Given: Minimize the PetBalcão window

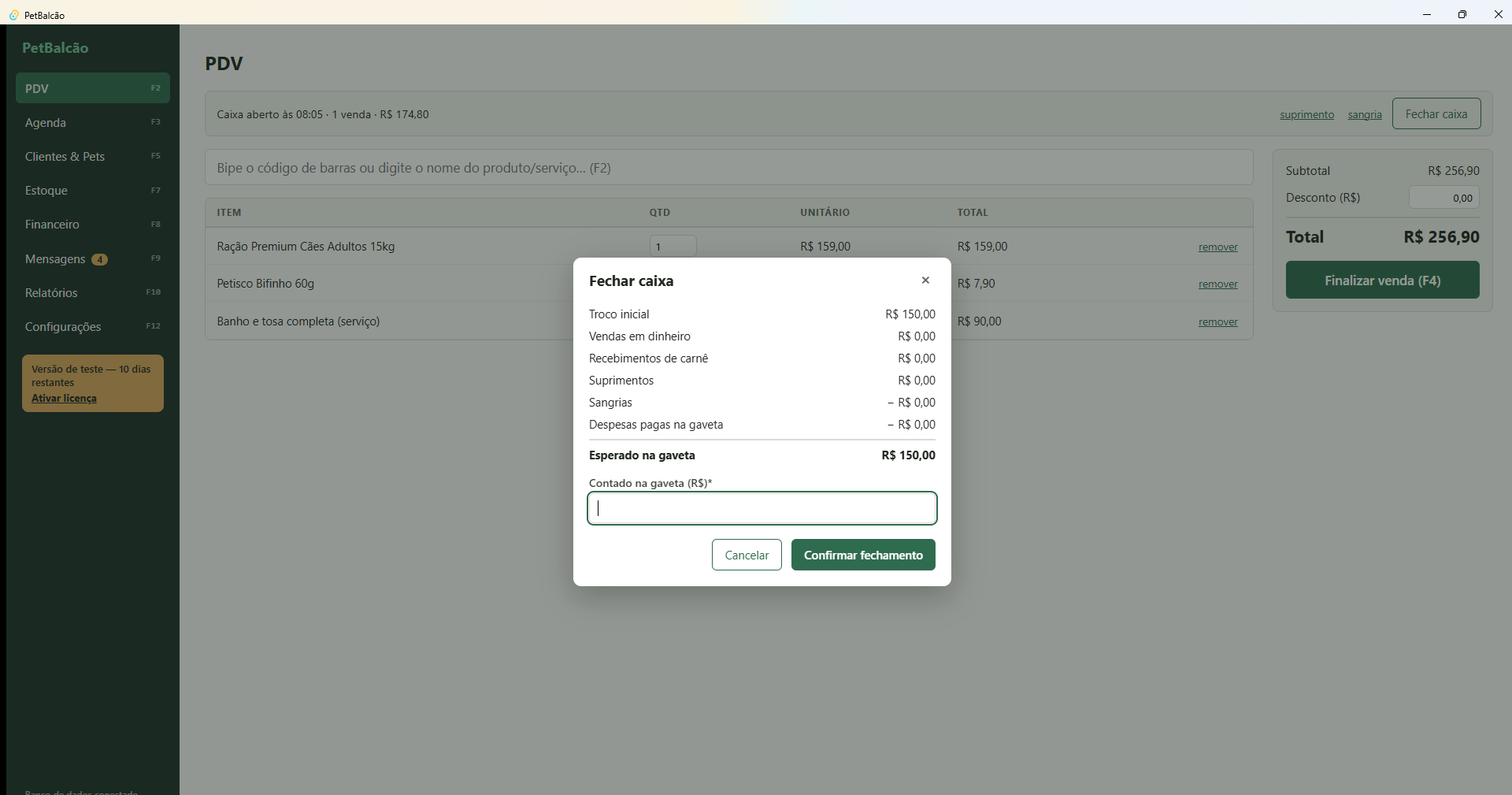Looking at the screenshot, I should [1426, 14].
